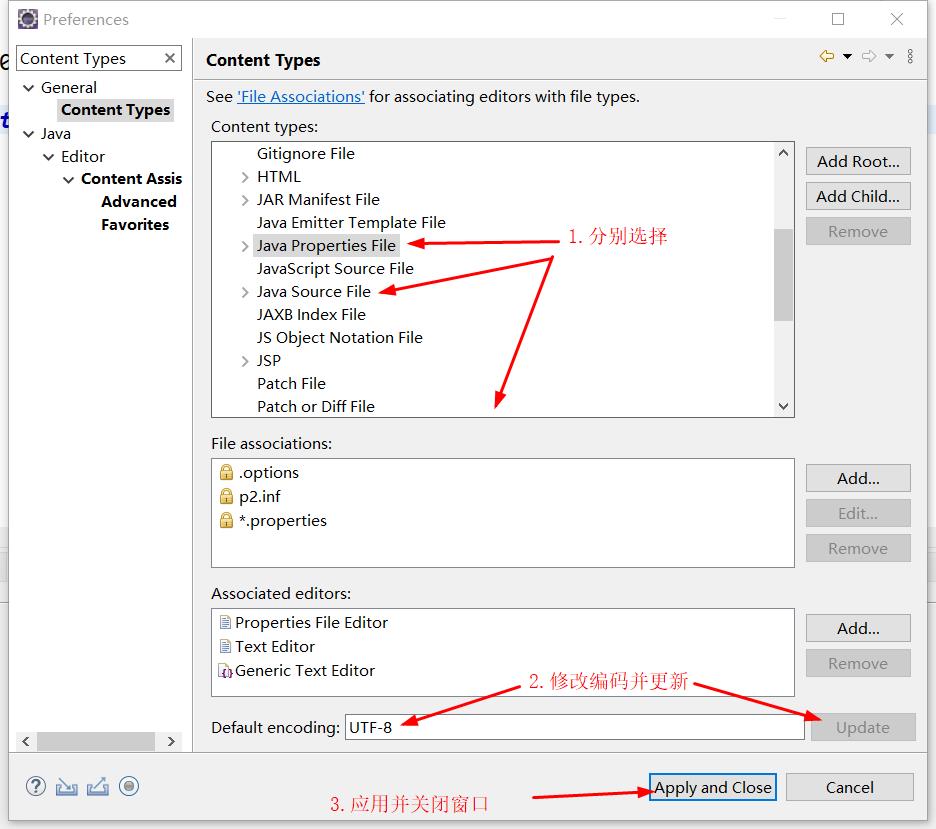This screenshot has height=829, width=936.
Task: Select JAXB Index File entry
Action: click(311, 315)
